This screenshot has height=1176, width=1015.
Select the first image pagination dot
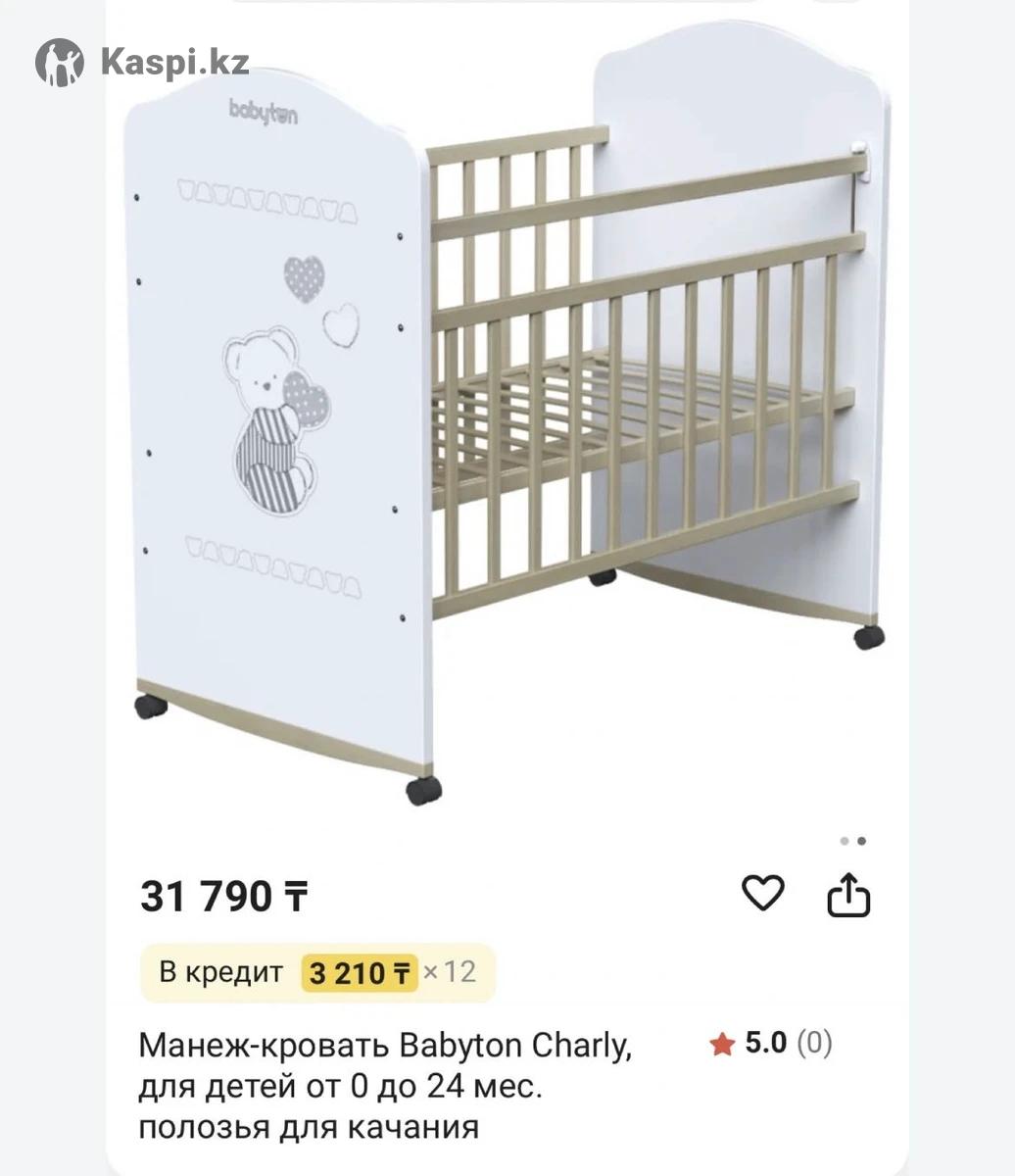coord(845,841)
